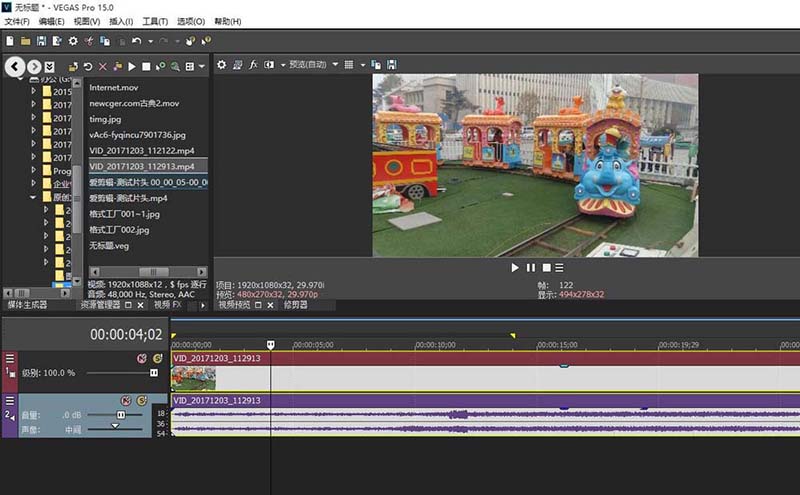800x495 pixels.
Task: Select the file 无标题.veg in explorer
Action: (109, 245)
